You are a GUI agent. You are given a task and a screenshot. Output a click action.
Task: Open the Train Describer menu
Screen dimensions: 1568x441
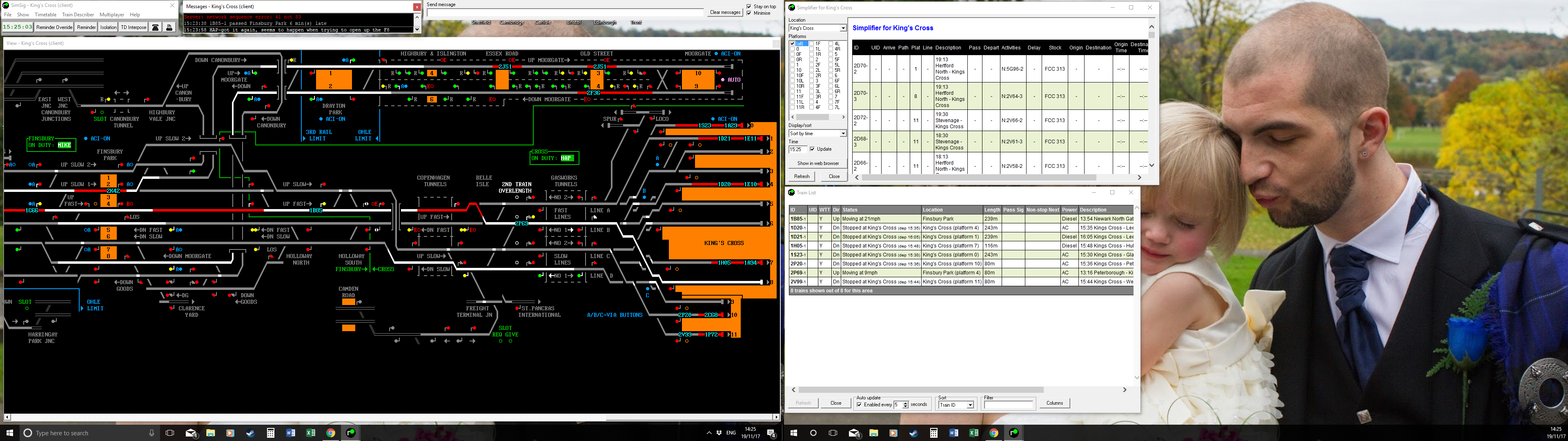click(x=78, y=15)
